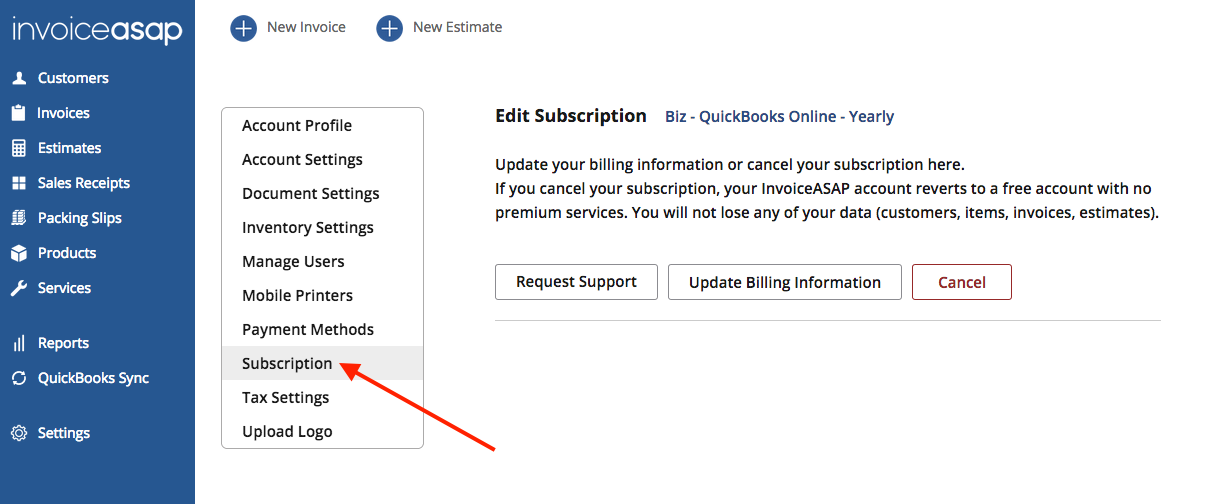This screenshot has height=504, width=1227.
Task: Click the QuickBooks Sync refresh icon
Action: click(19, 378)
